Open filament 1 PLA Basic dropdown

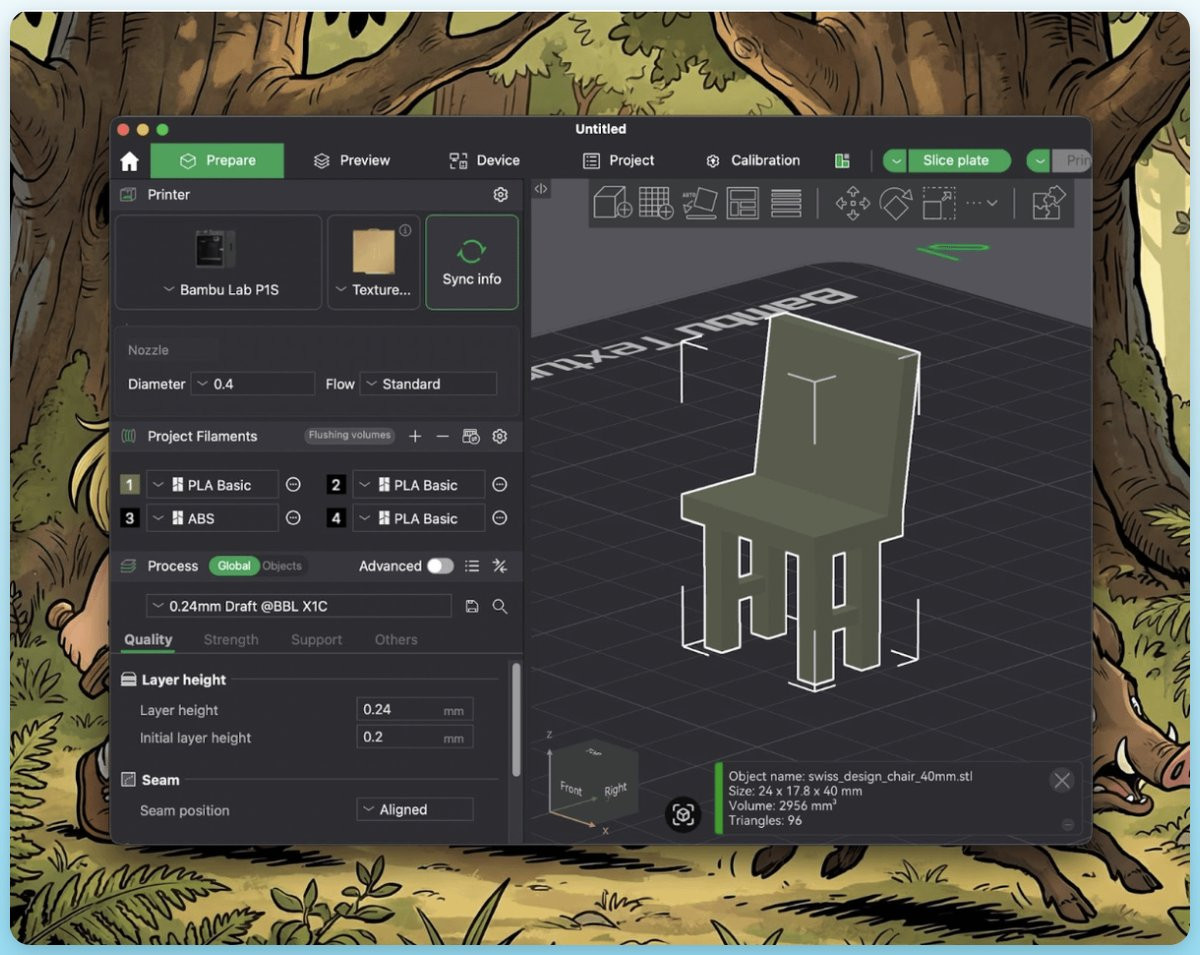tap(213, 485)
